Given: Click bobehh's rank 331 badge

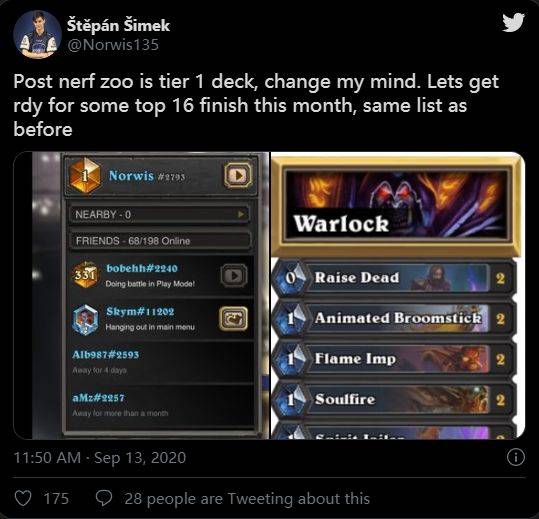Looking at the screenshot, I should [x=85, y=275].
